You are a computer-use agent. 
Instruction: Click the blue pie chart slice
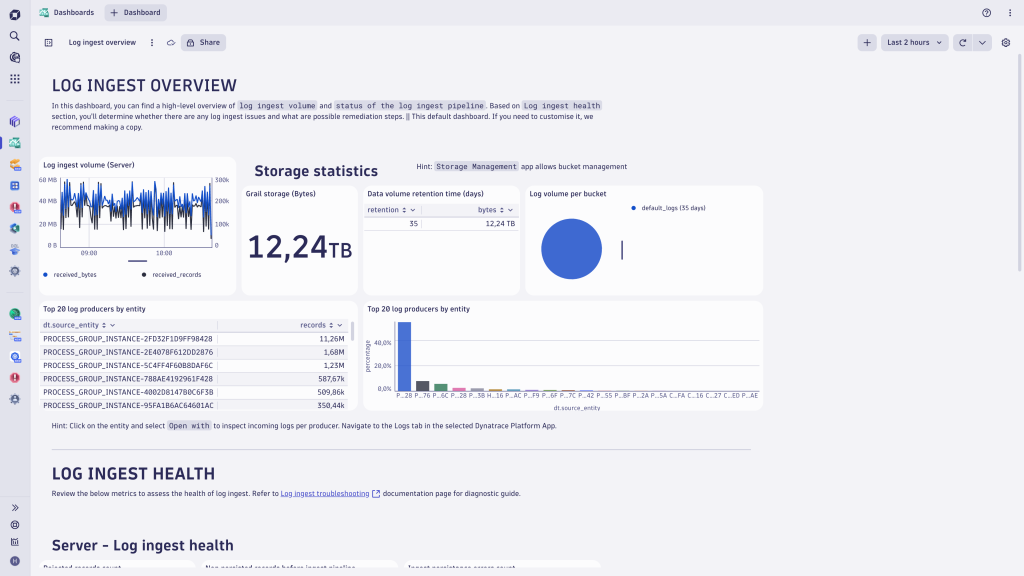(571, 249)
